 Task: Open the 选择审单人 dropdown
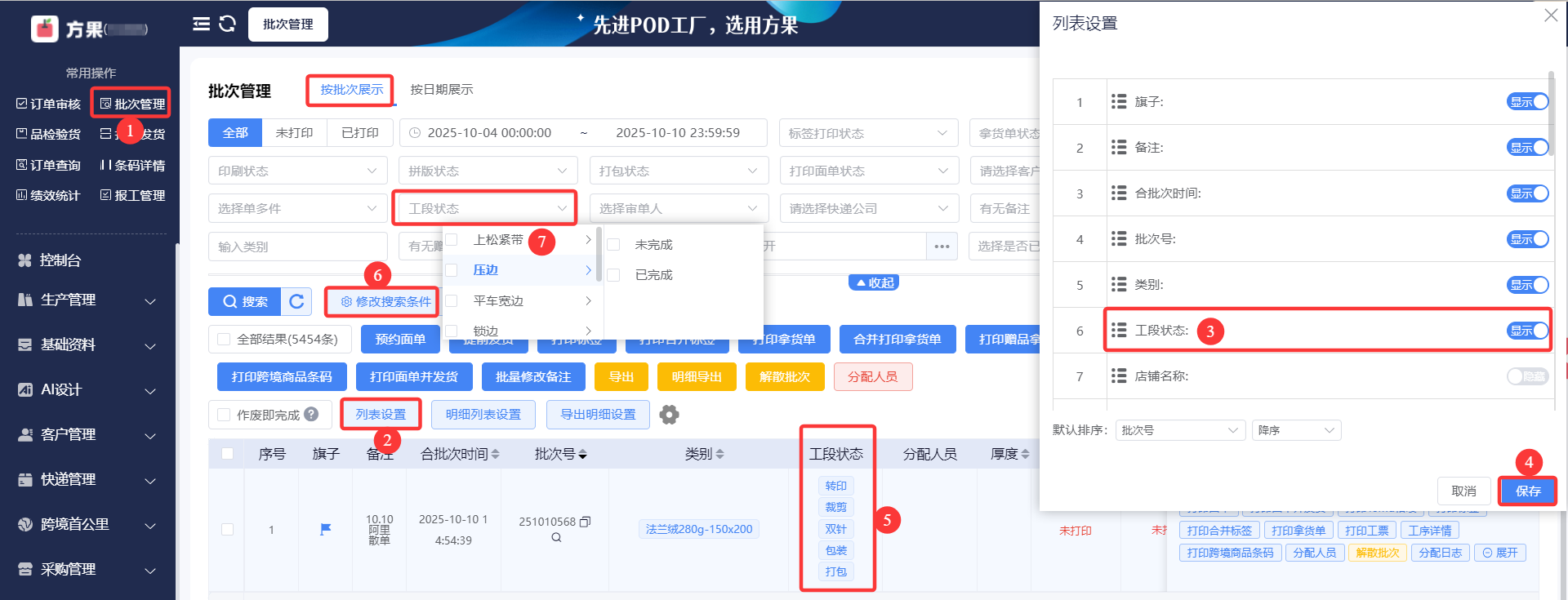pos(679,208)
